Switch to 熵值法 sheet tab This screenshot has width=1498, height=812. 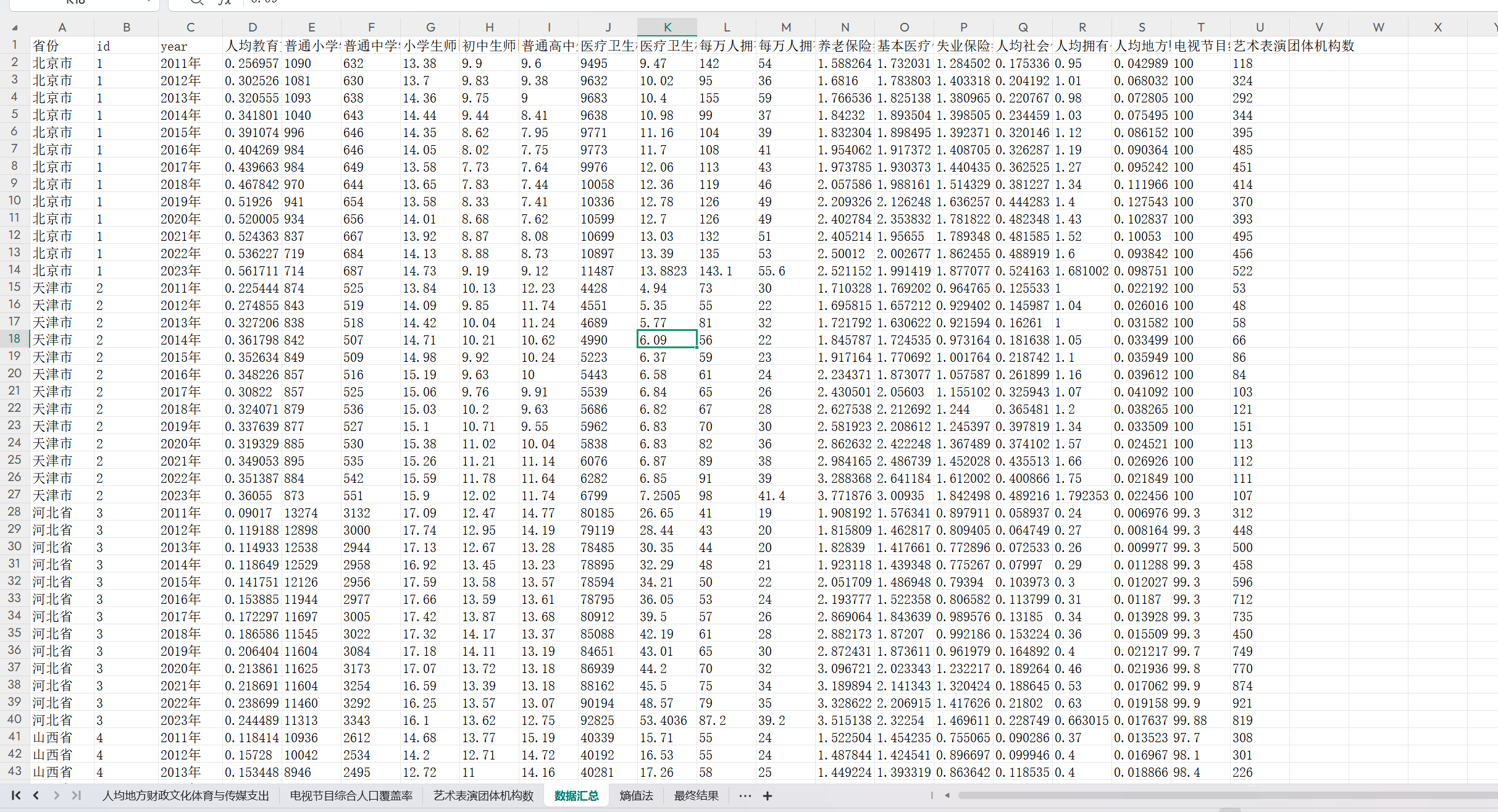point(636,796)
